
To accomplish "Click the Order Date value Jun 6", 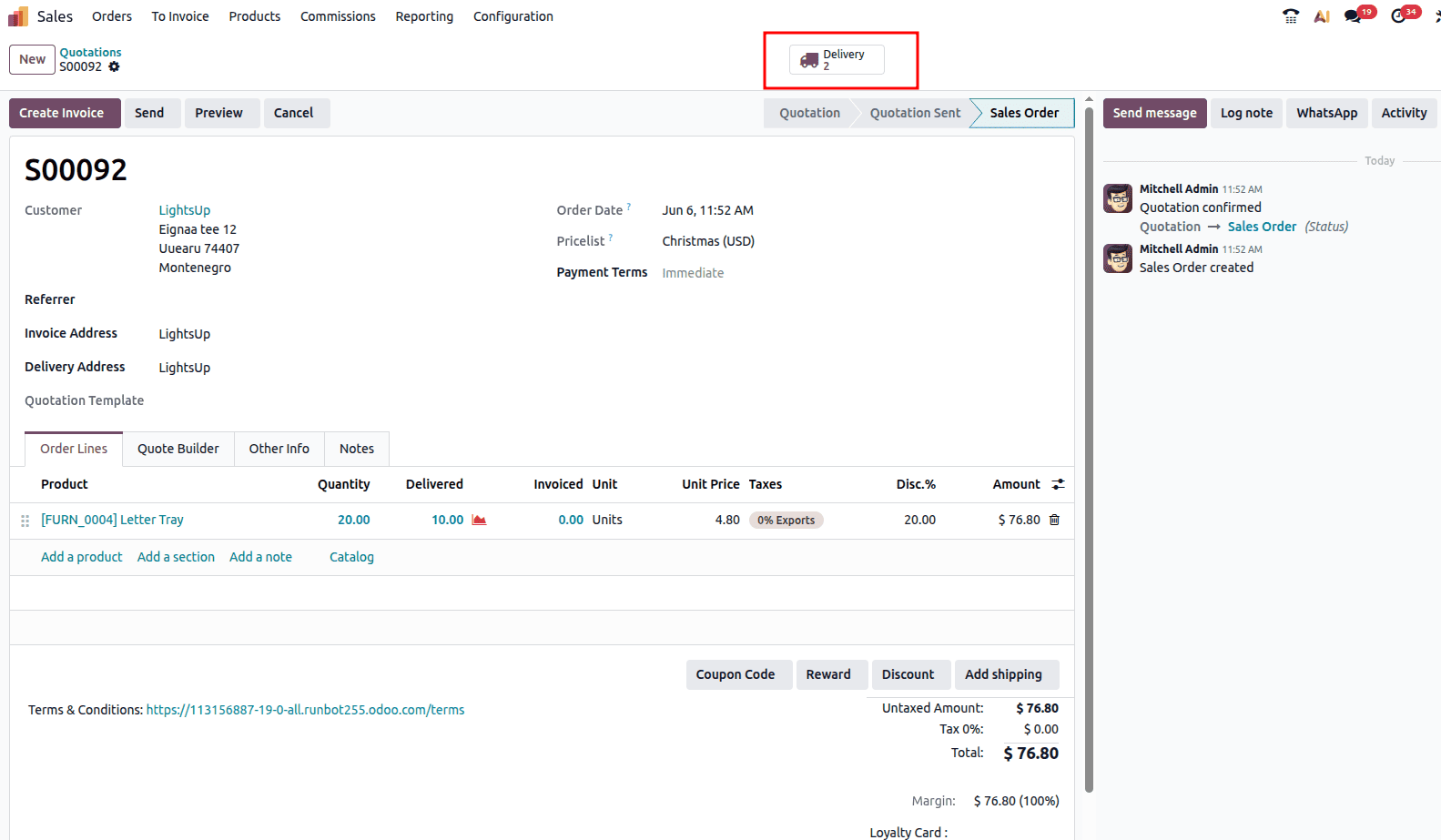I will (x=707, y=210).
